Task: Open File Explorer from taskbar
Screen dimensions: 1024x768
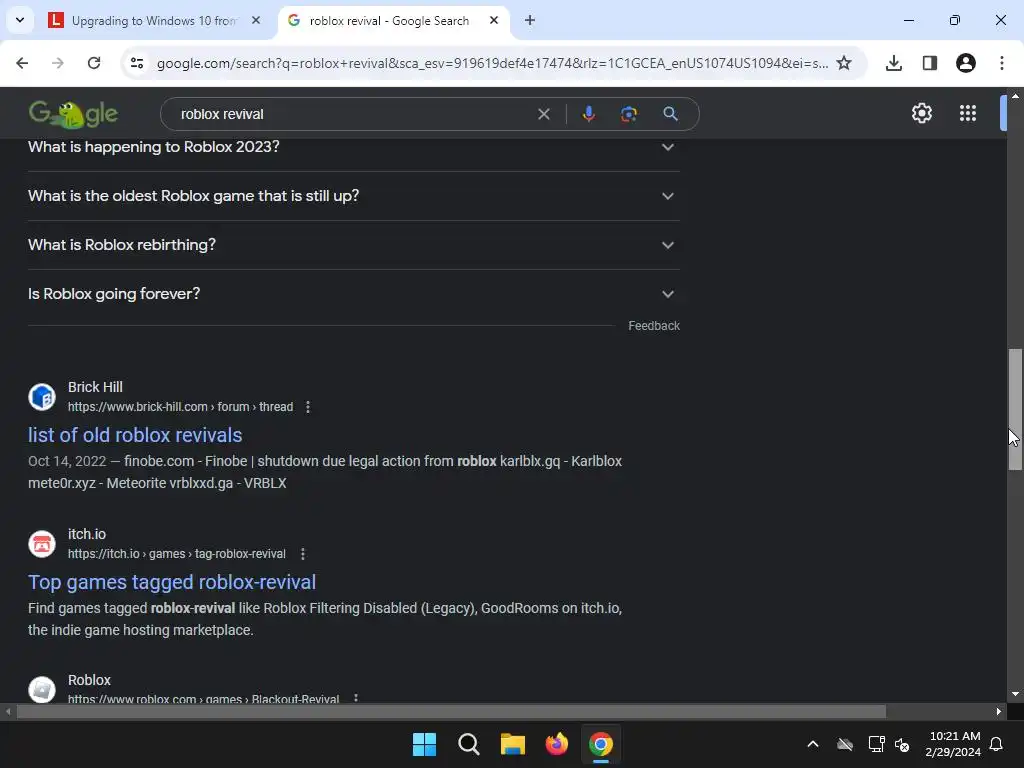Action: click(513, 744)
